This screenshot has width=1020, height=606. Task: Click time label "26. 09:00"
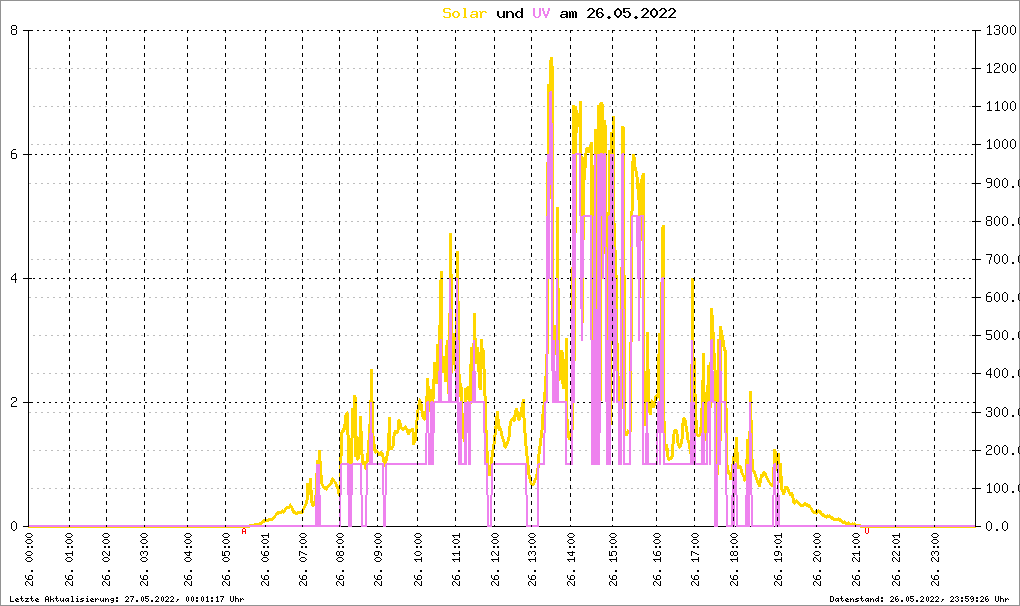[x=378, y=559]
